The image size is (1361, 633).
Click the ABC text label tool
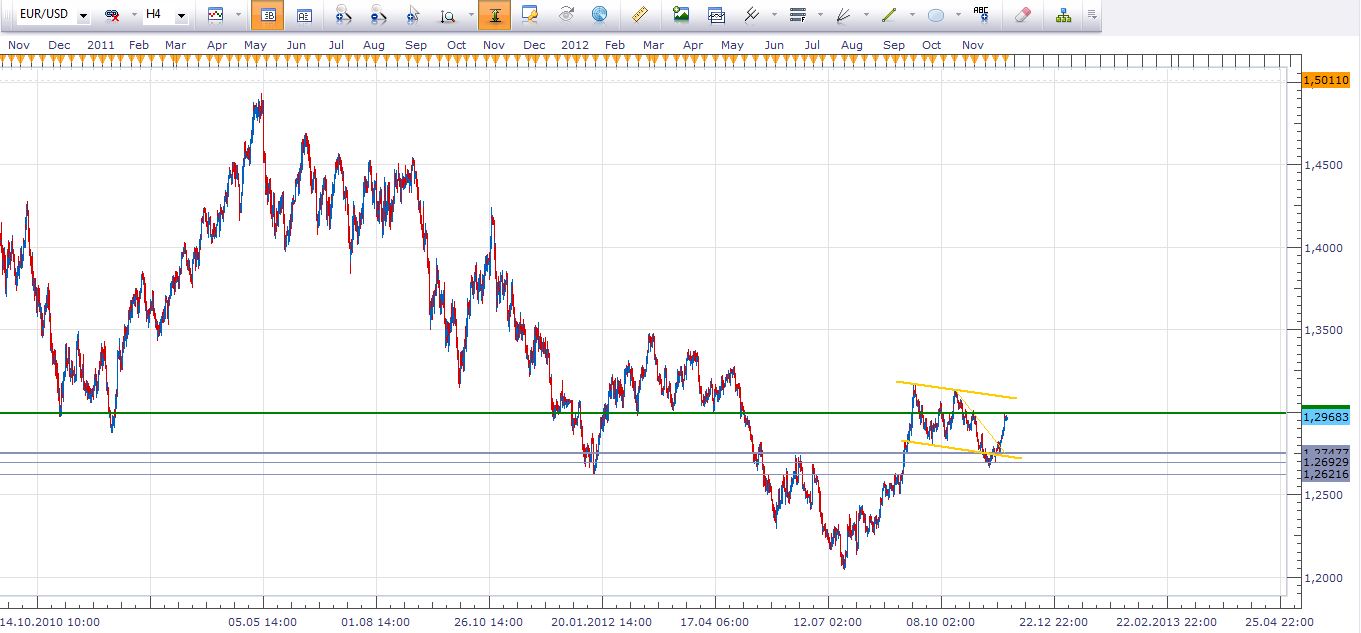[x=981, y=15]
